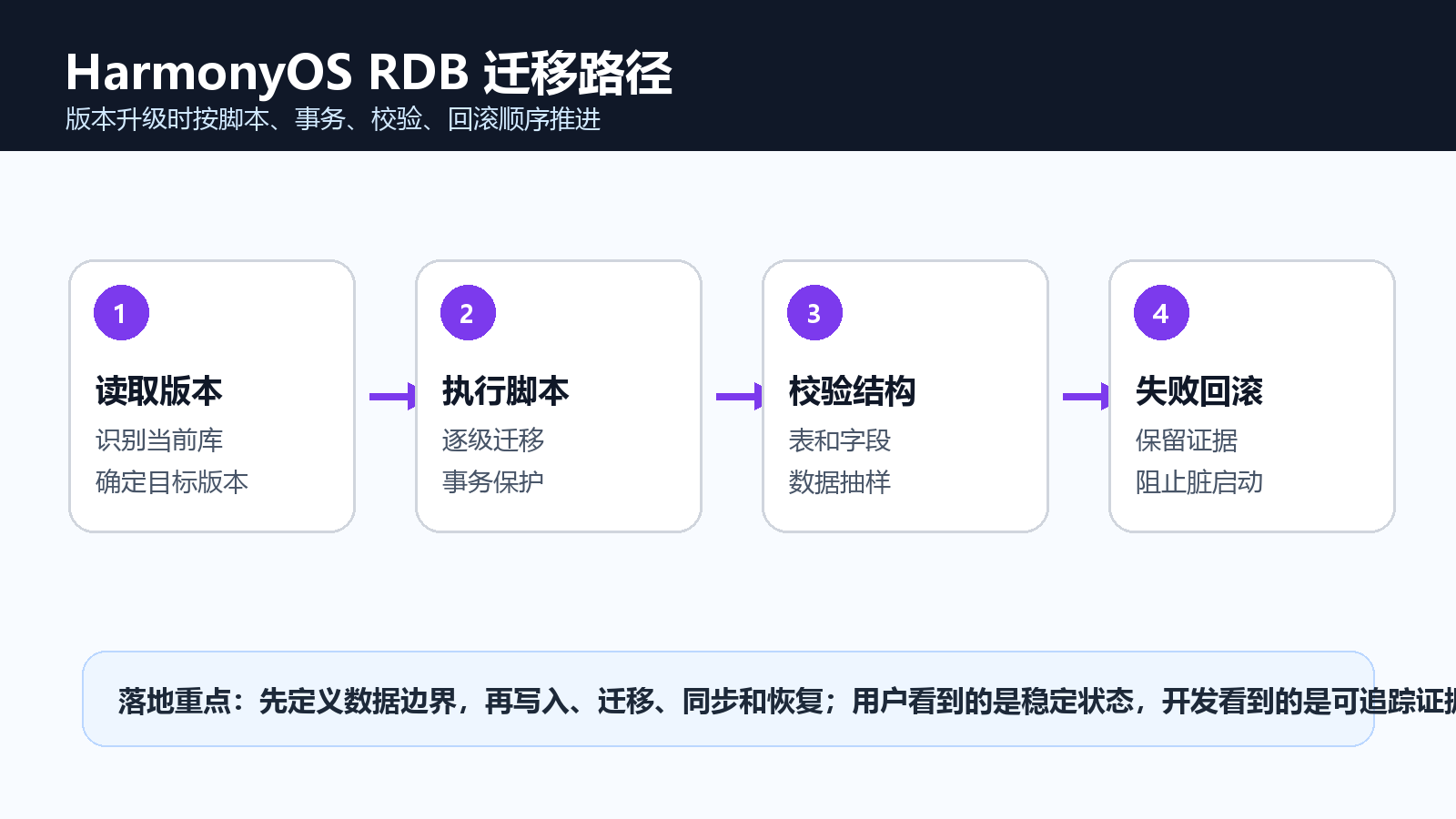
Task: Click the 逐级迁移 line
Action: [493, 440]
